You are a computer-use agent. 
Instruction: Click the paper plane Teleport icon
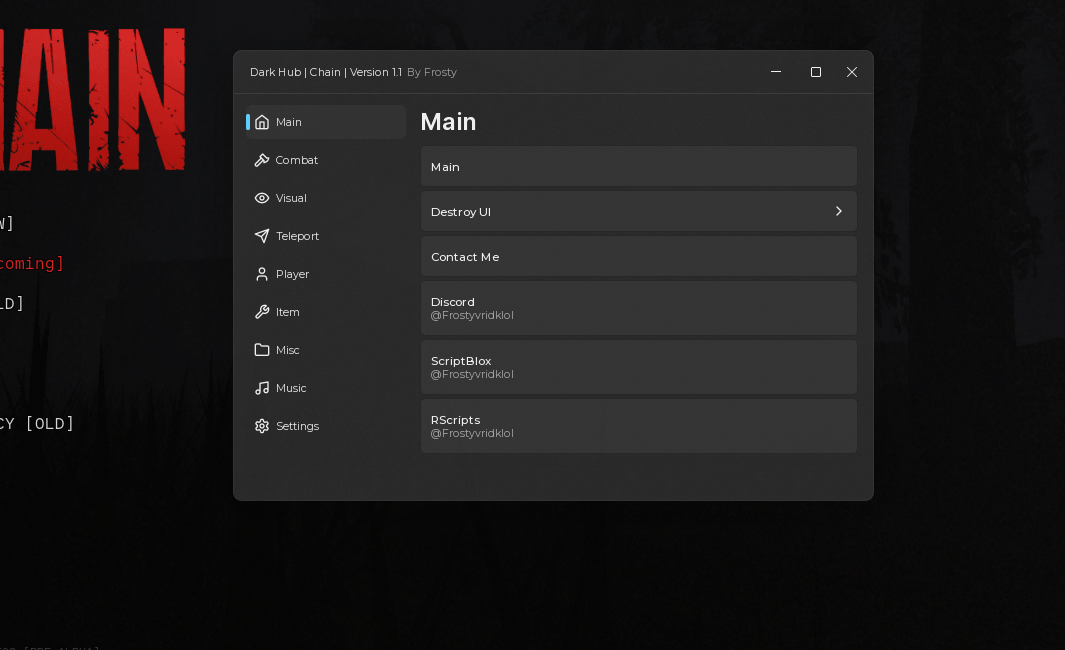[261, 236]
